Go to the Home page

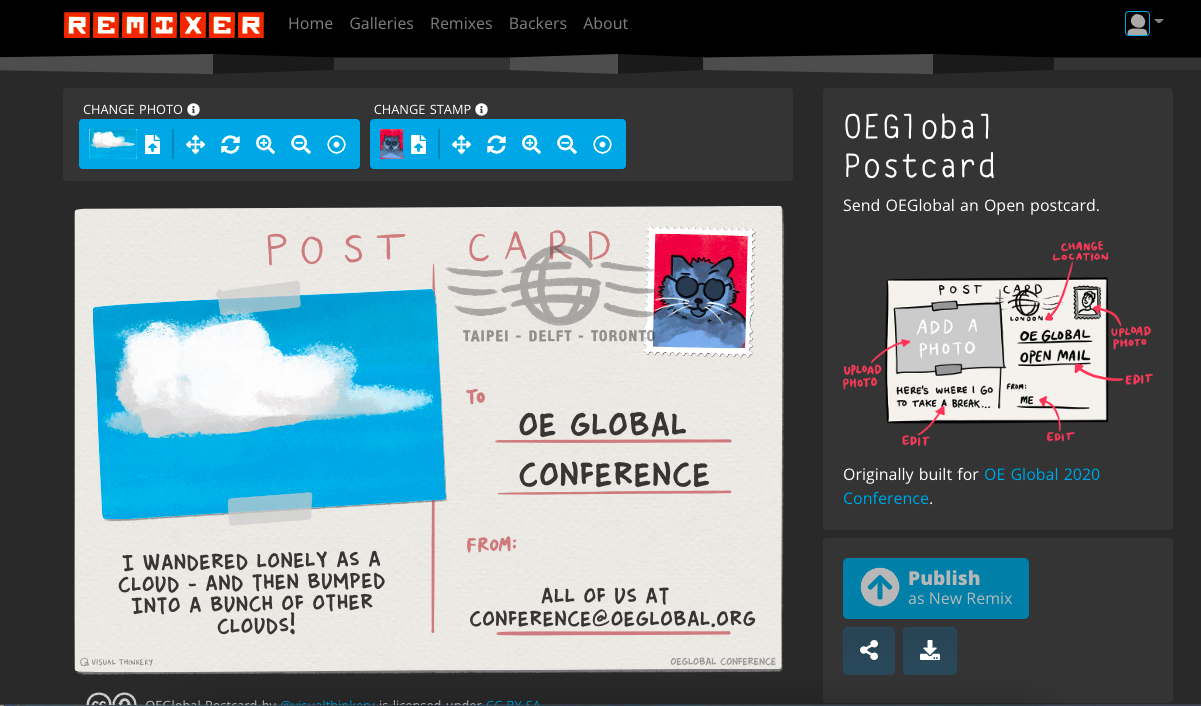pos(310,23)
